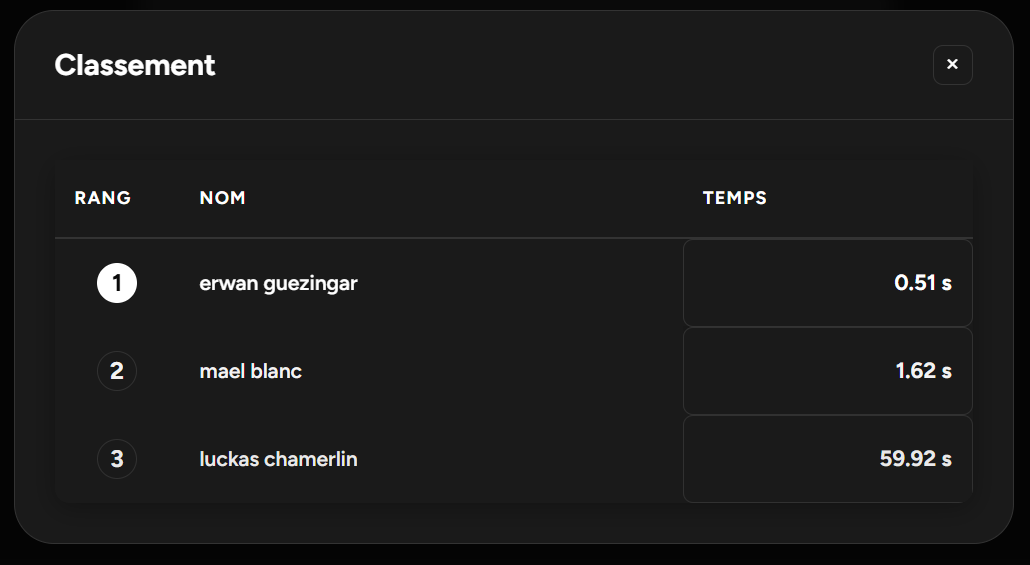Select player name luckas chamerlin
Image resolution: width=1030 pixels, height=565 pixels.
coord(278,460)
